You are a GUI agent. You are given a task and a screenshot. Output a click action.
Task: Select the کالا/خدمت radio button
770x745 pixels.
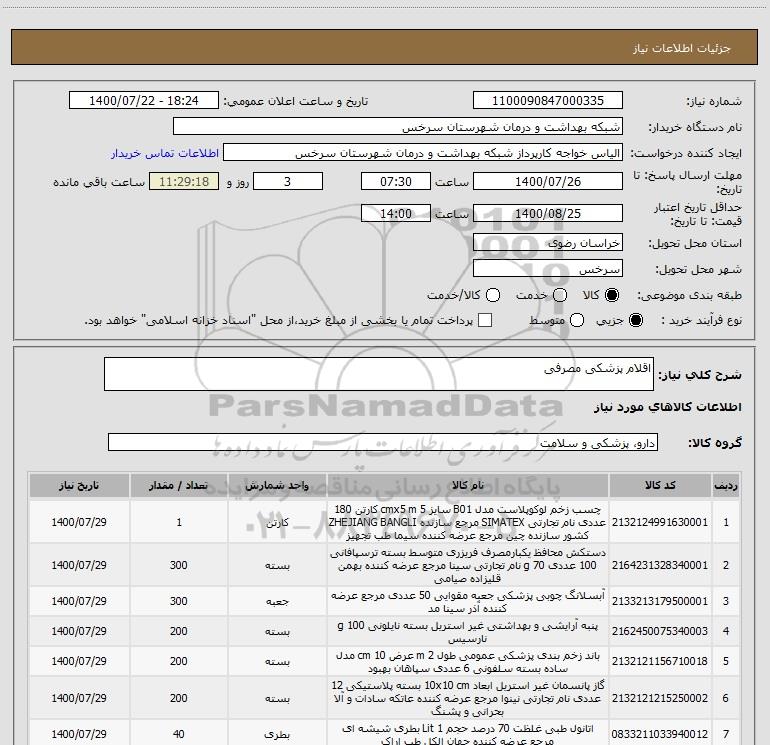tap(493, 295)
